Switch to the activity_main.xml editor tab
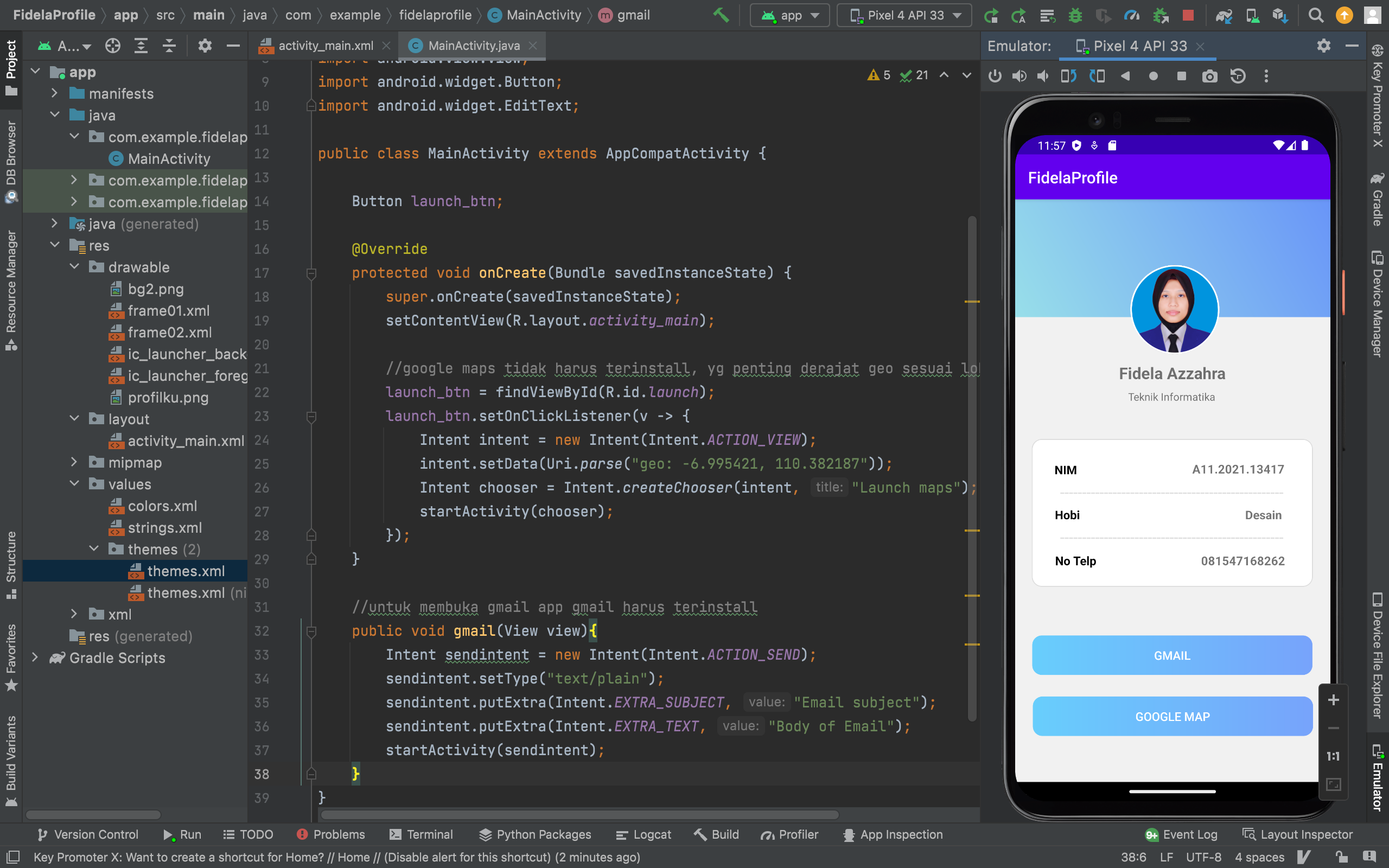 click(325, 46)
